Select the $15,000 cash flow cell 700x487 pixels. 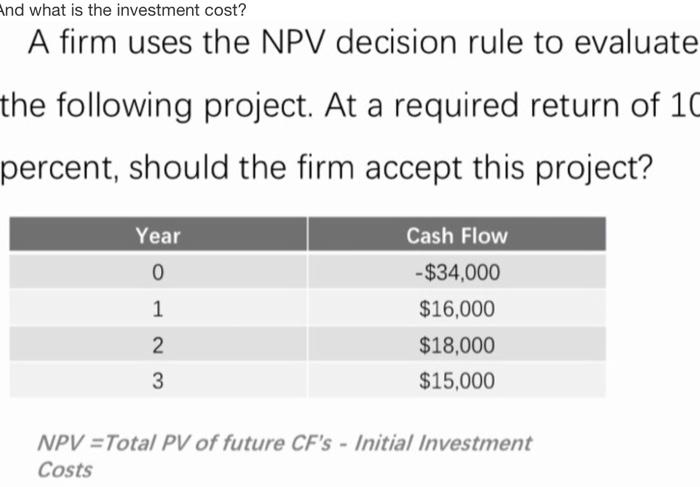pyautogui.click(x=457, y=380)
